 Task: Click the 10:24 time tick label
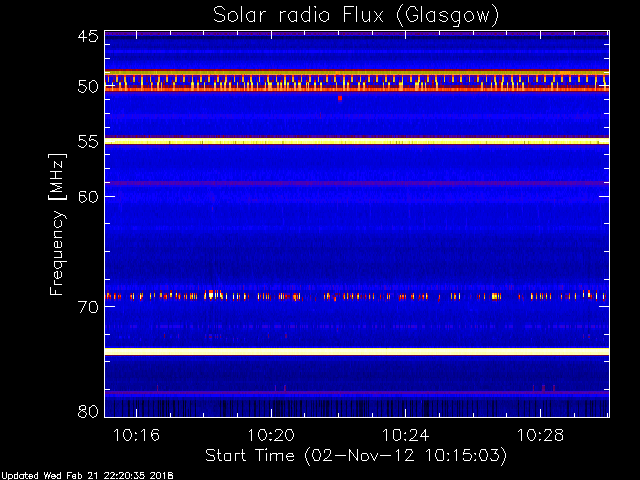tap(406, 435)
